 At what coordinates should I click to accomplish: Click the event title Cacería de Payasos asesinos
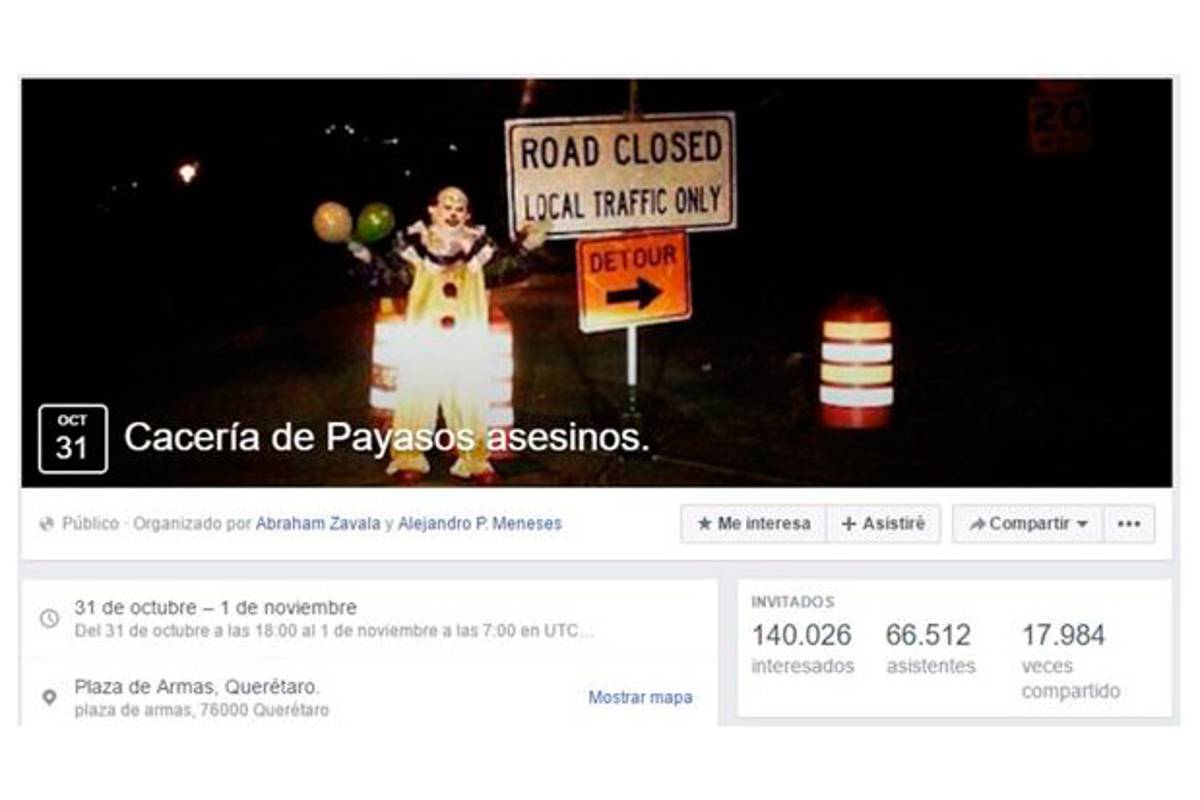387,437
